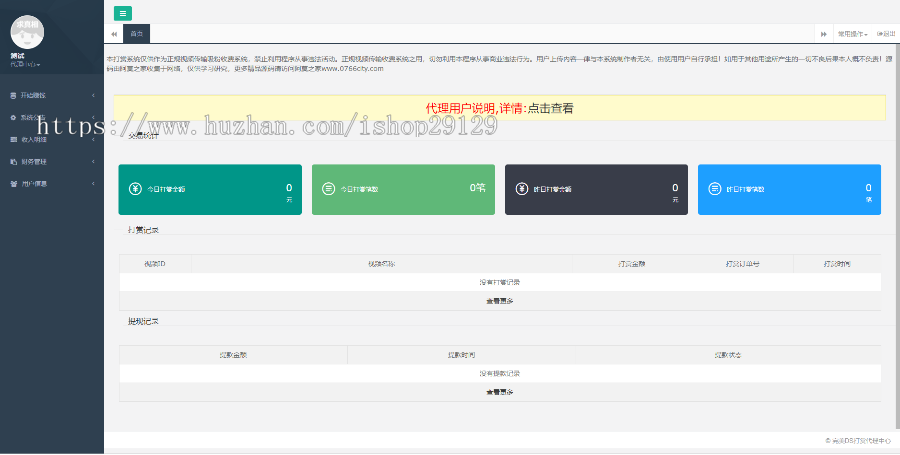This screenshot has height=455, width=900.
Task: Click the www.0766city.com text in disclaimer
Action: tap(352, 69)
